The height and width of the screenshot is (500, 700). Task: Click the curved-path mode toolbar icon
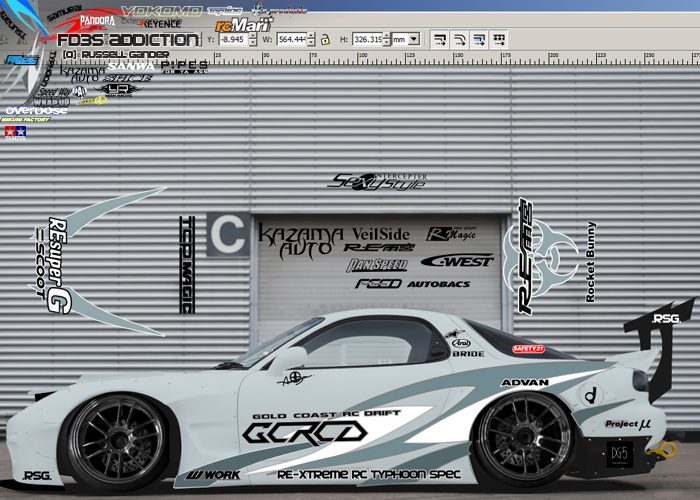[459, 40]
